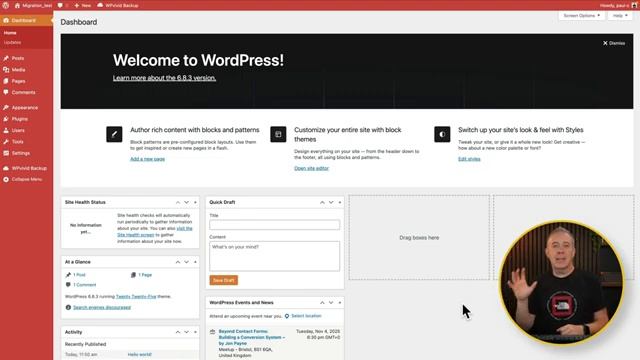The height and width of the screenshot is (360, 640).
Task: Click the block themes layout icon
Action: pyautogui.click(x=278, y=134)
